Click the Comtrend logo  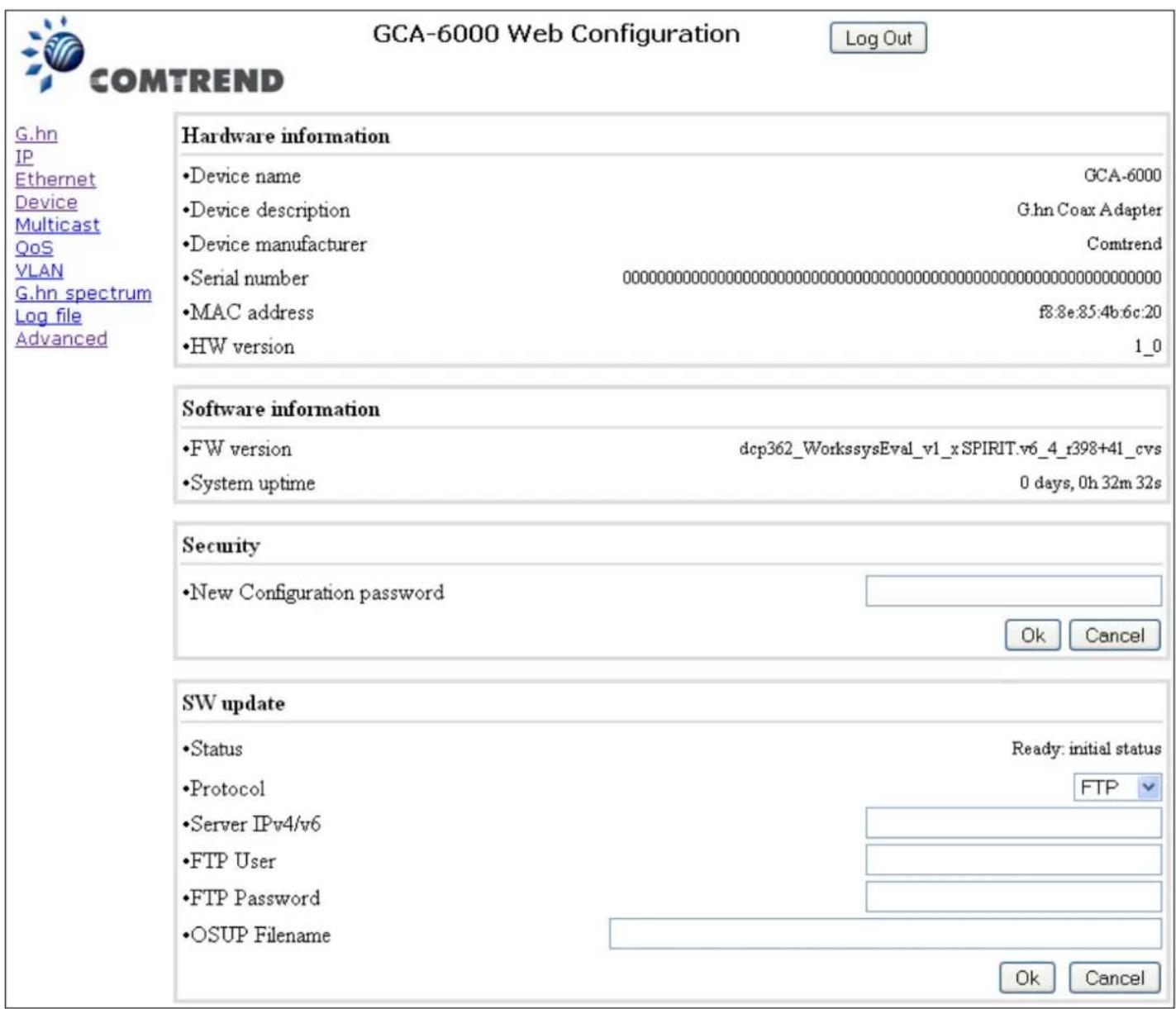point(152,55)
